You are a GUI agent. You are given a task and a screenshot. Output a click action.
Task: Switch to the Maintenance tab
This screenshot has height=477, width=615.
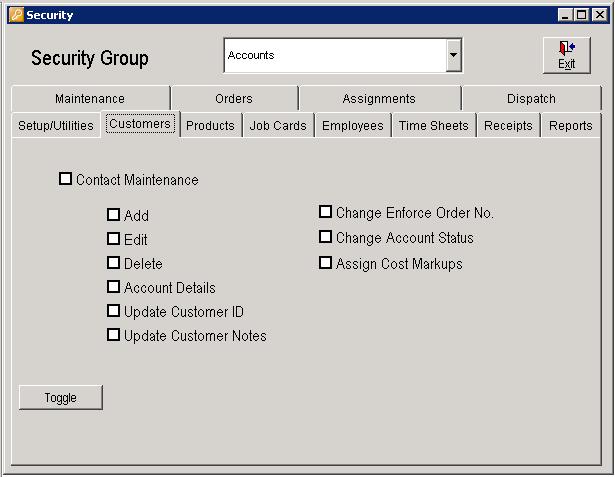pos(90,99)
